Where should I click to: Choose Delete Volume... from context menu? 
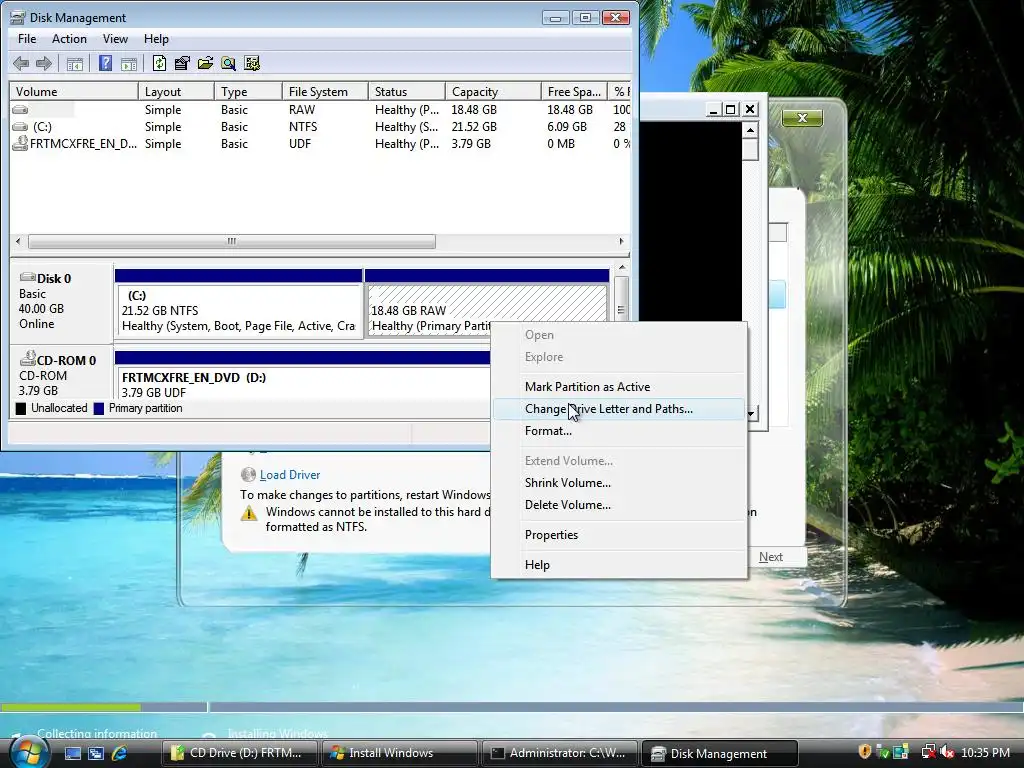tap(618, 505)
